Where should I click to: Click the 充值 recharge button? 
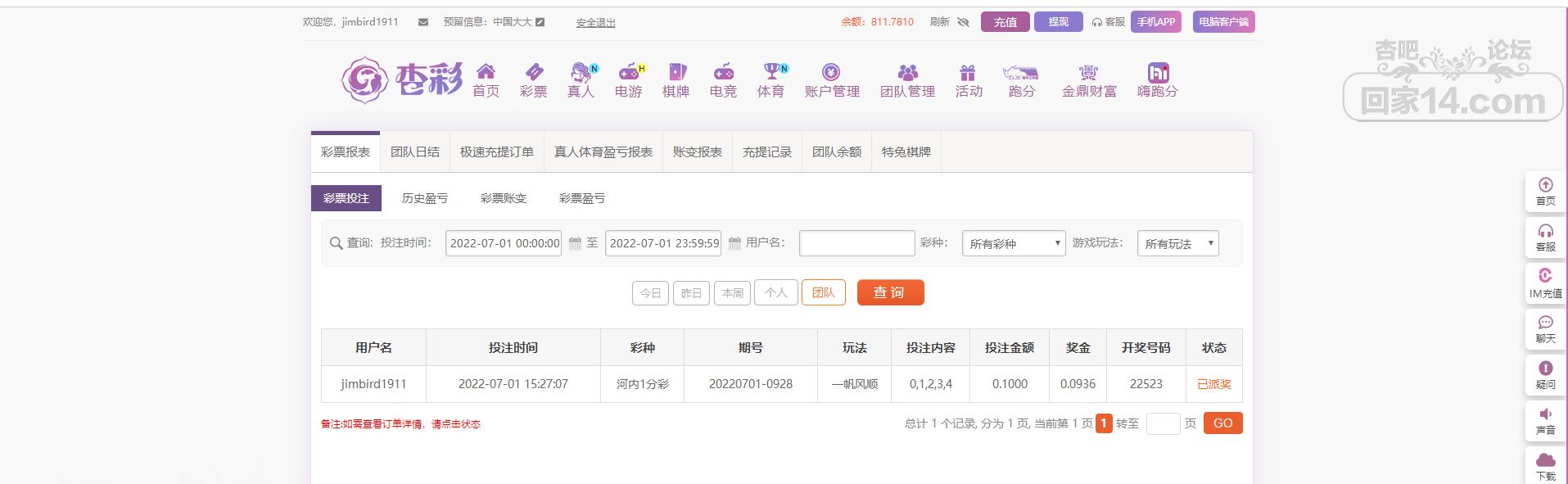pyautogui.click(x=1005, y=22)
